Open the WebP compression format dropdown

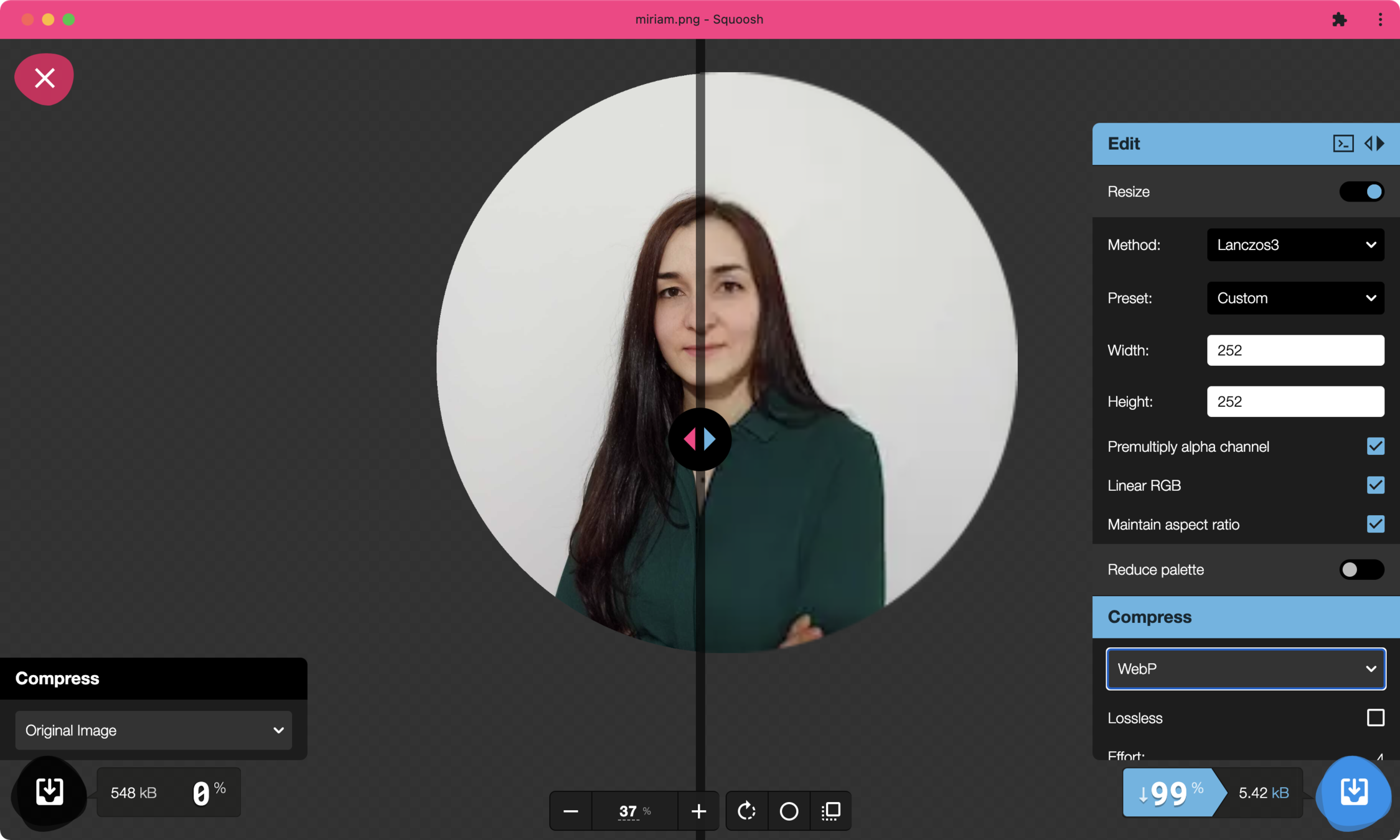[1246, 668]
